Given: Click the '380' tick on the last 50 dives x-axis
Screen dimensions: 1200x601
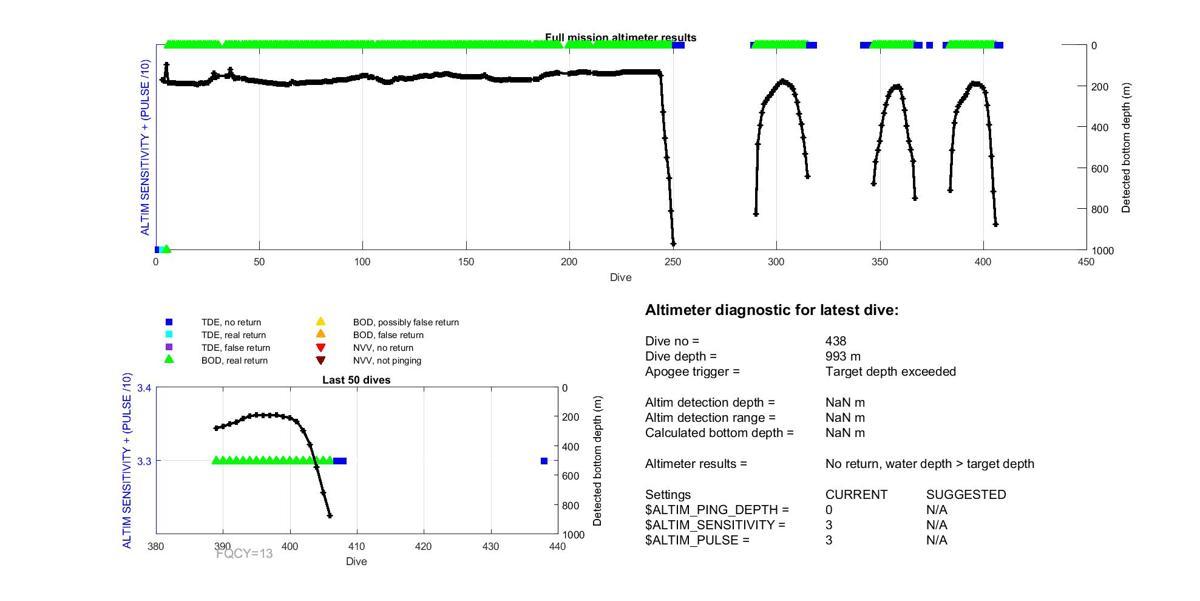Looking at the screenshot, I should click(156, 547).
